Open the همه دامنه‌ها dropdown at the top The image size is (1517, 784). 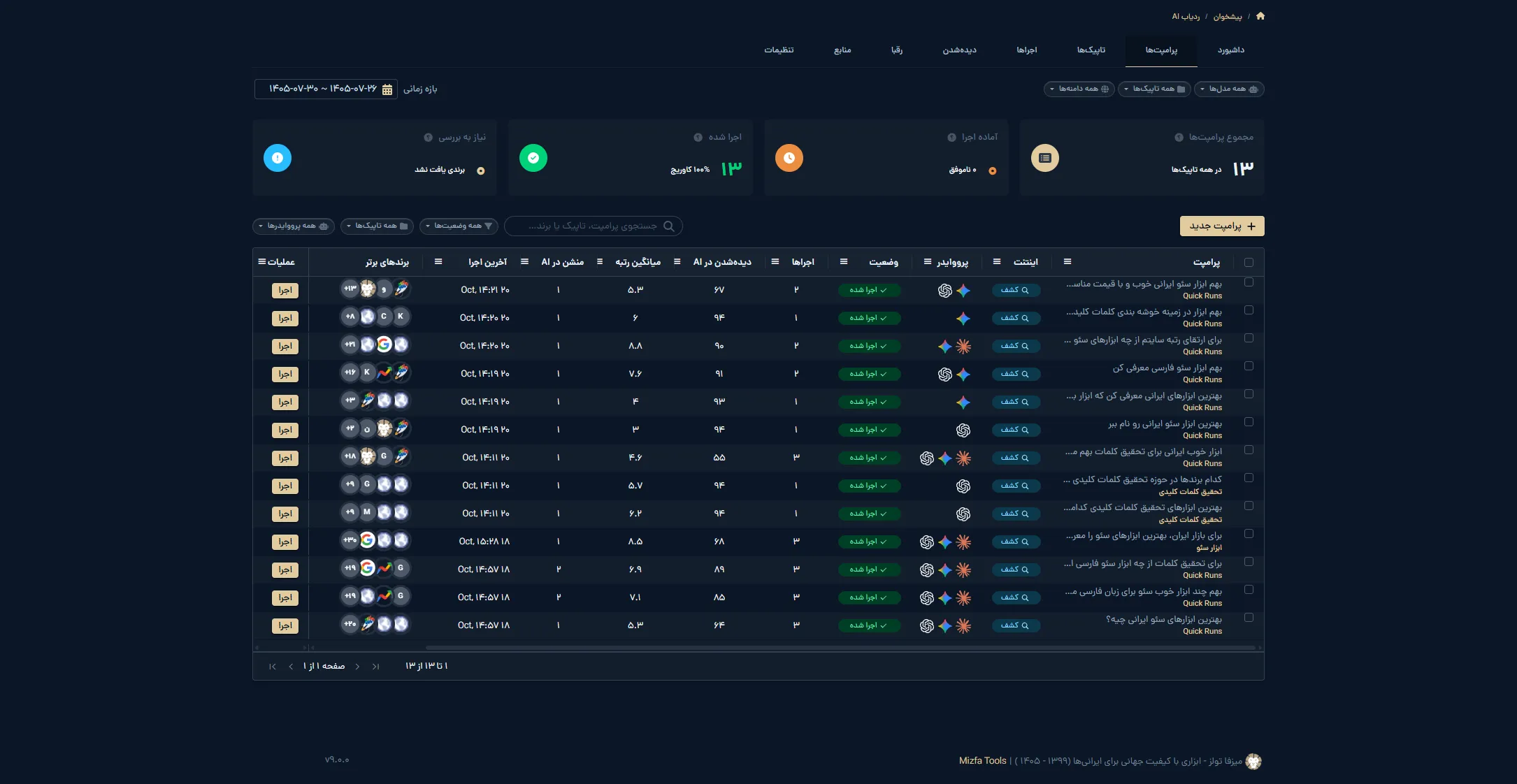[1079, 89]
